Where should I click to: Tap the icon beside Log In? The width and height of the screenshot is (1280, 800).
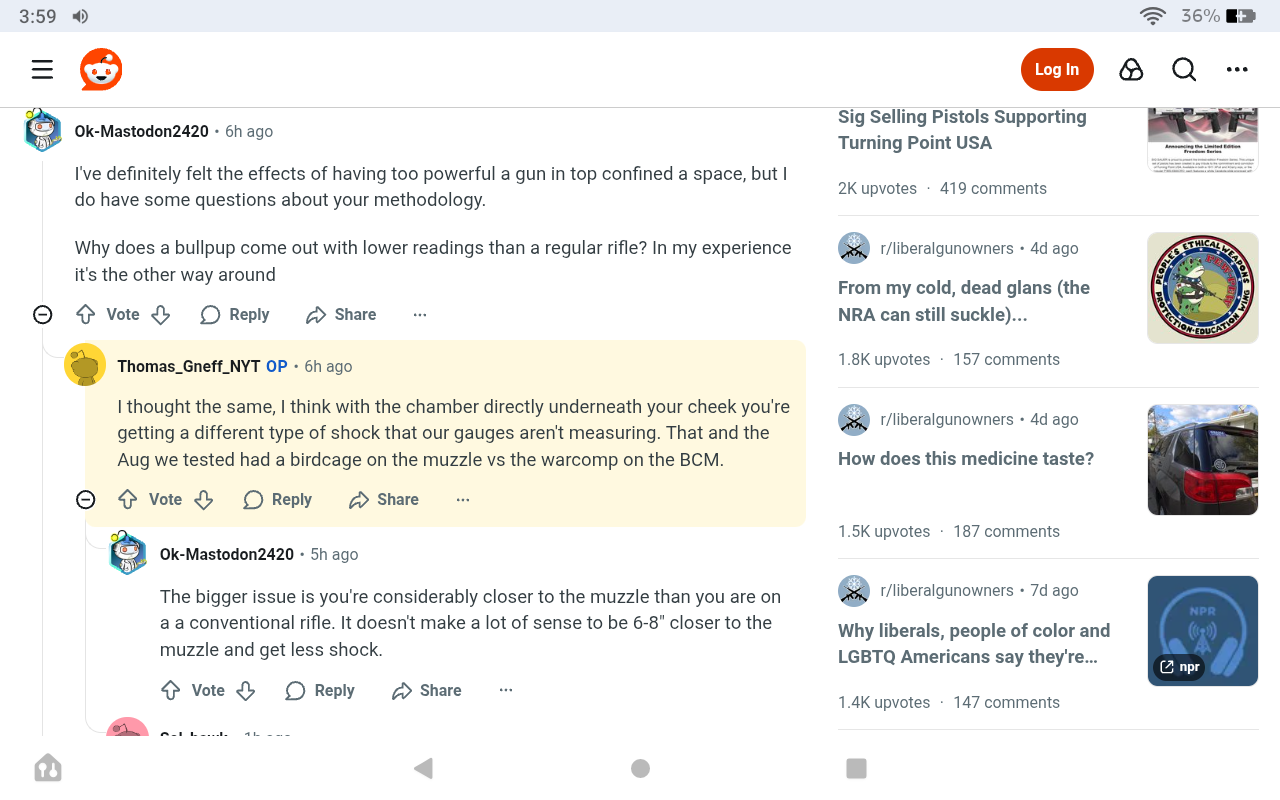click(1131, 69)
